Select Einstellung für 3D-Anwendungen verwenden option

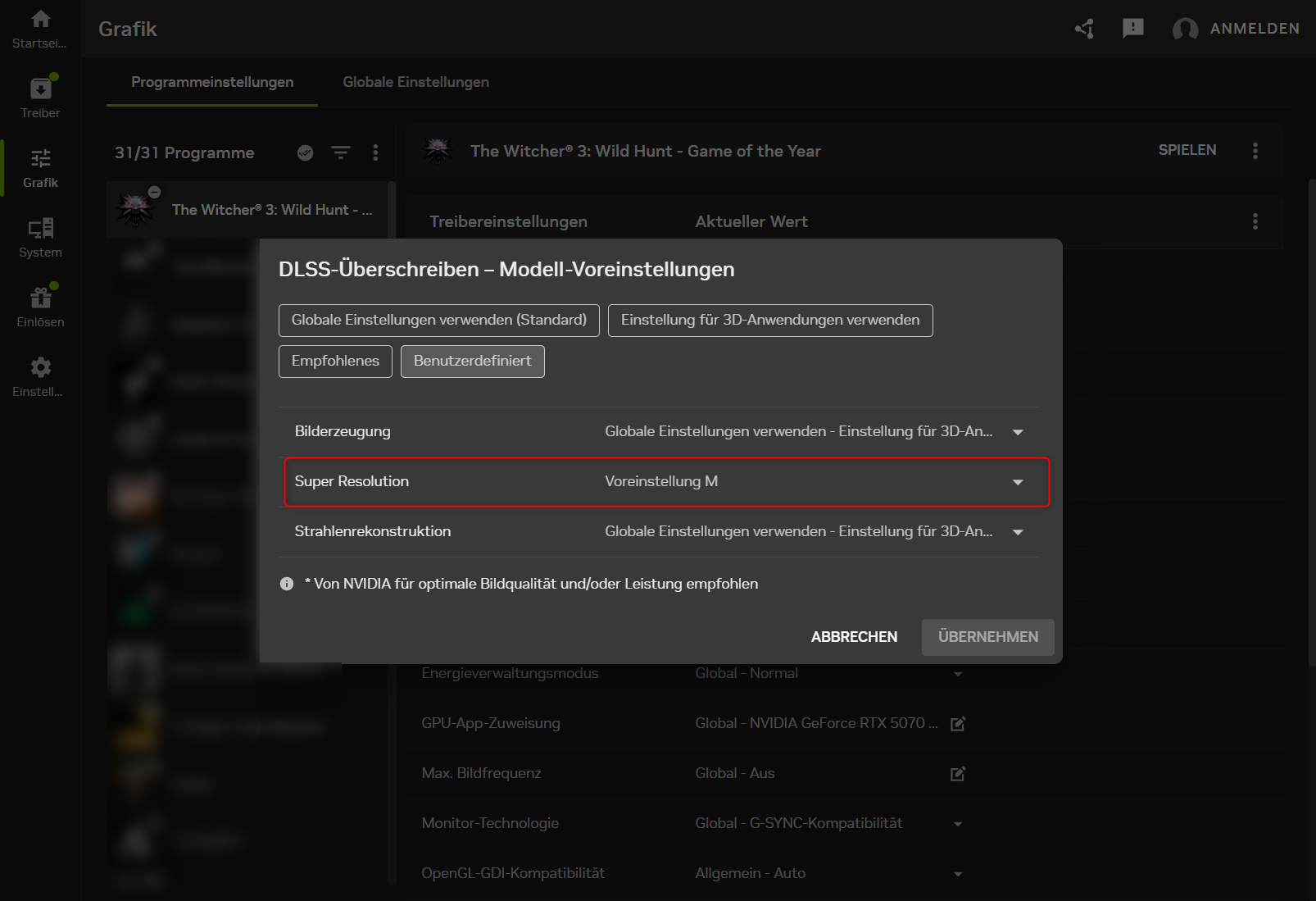[770, 321]
